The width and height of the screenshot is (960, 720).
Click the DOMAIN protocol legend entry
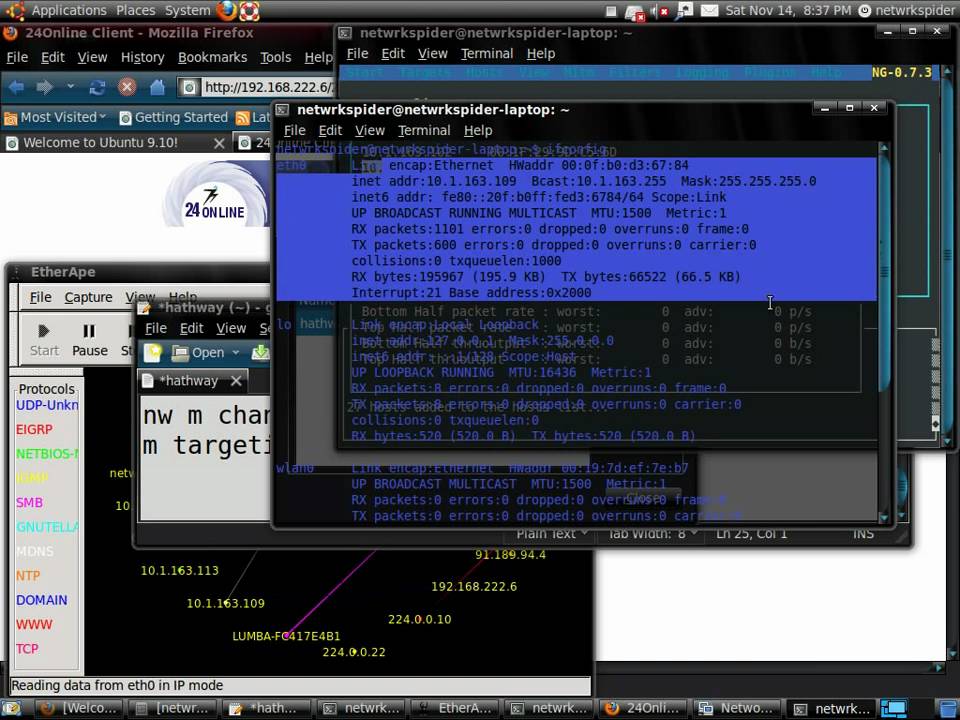42,601
